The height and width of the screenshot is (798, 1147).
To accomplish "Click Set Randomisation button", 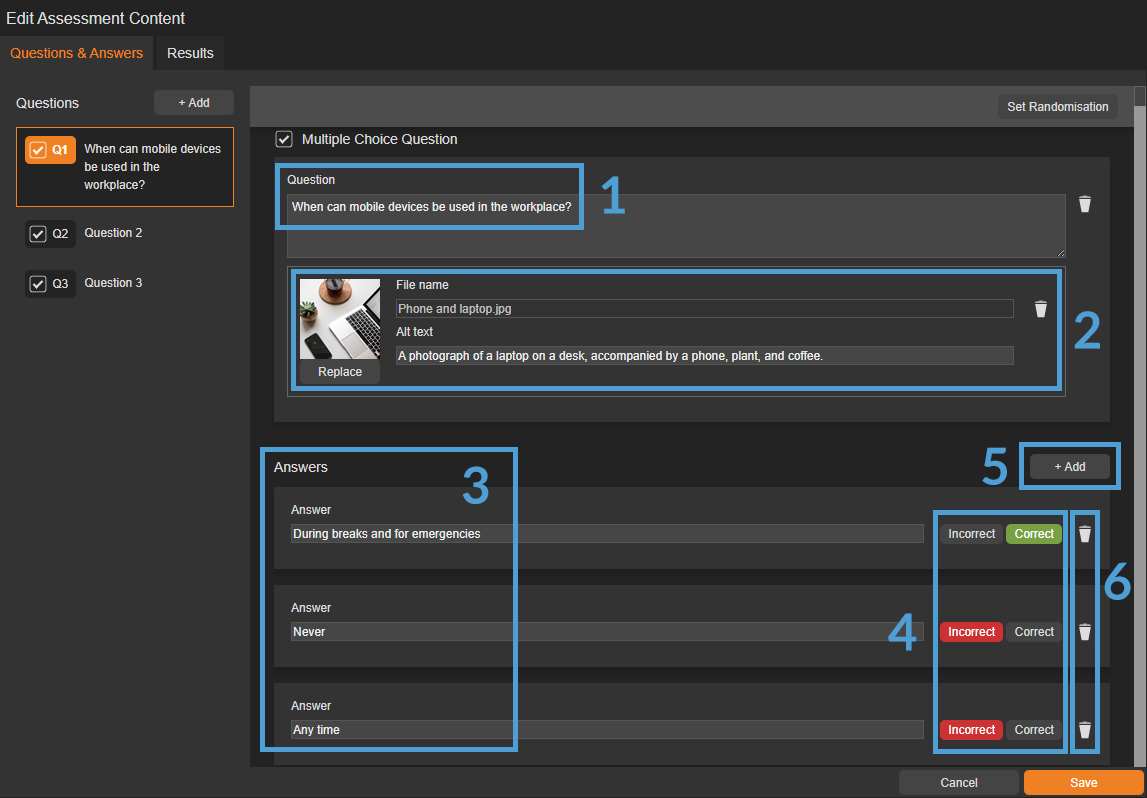I will [x=1057, y=107].
